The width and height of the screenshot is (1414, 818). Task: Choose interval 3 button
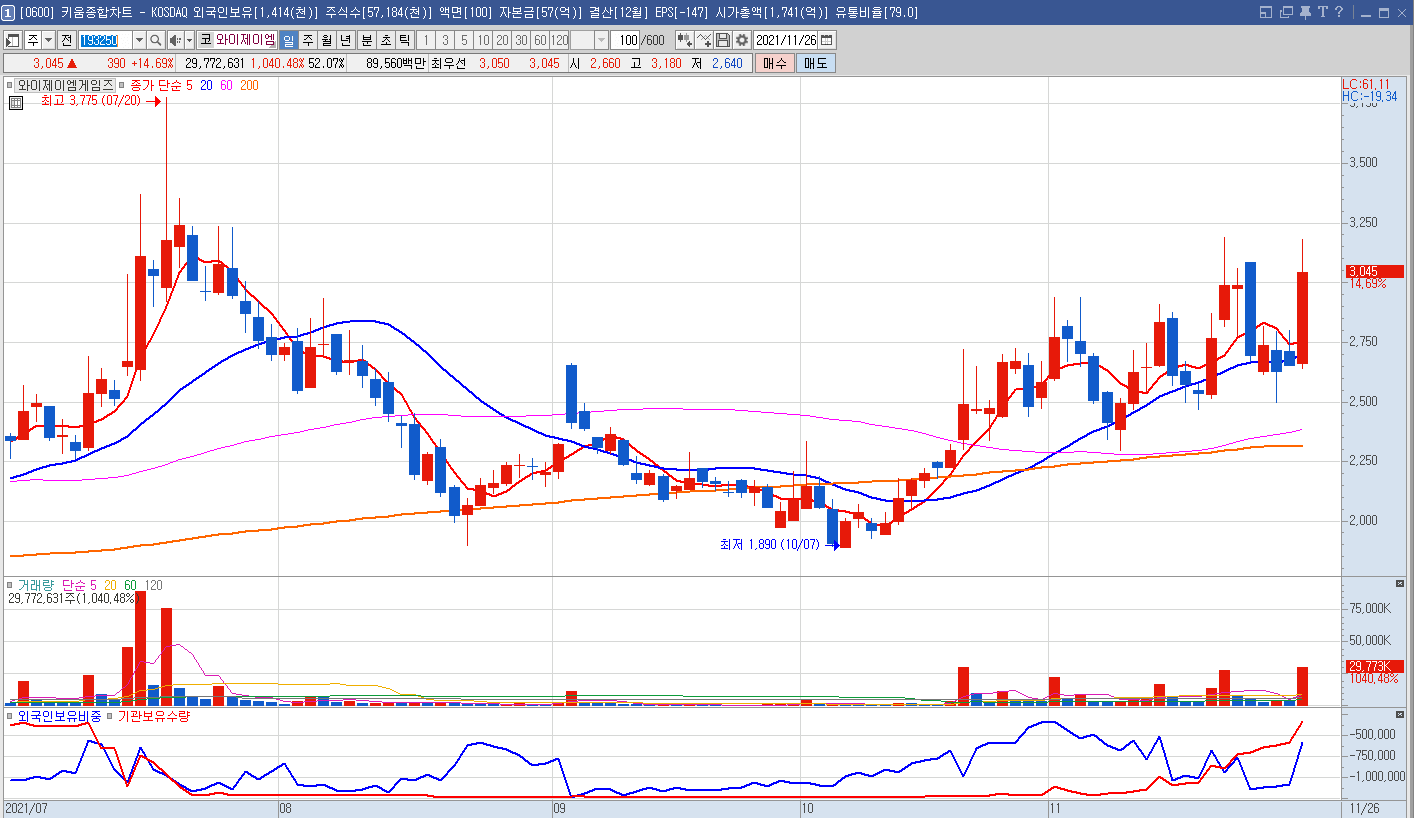point(445,40)
